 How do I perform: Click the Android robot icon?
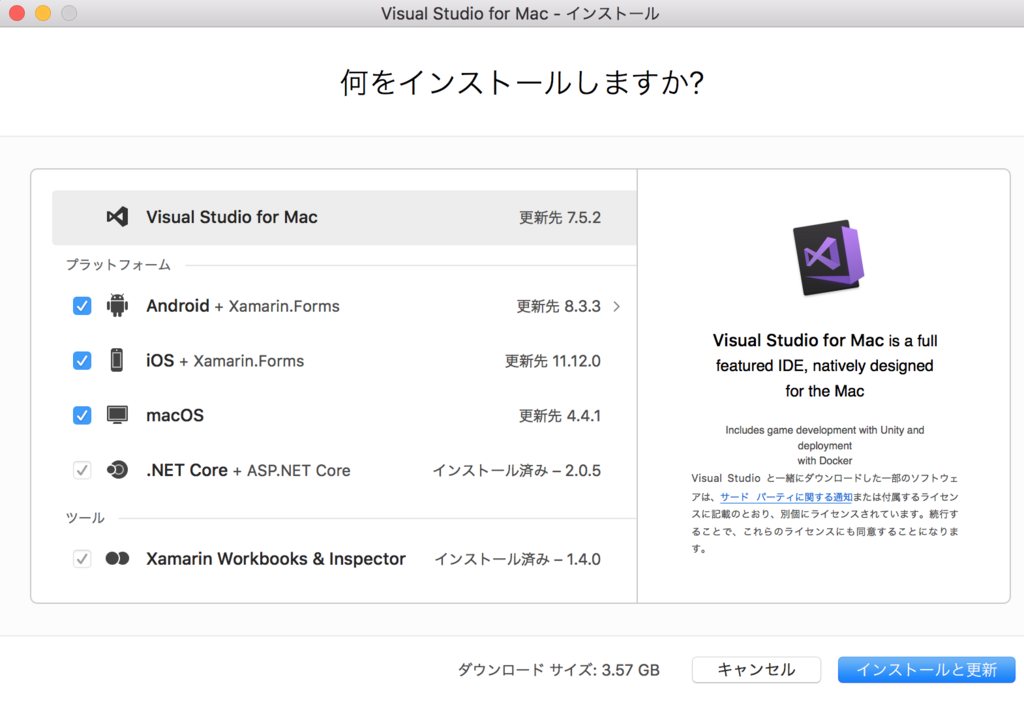pyautogui.click(x=118, y=306)
